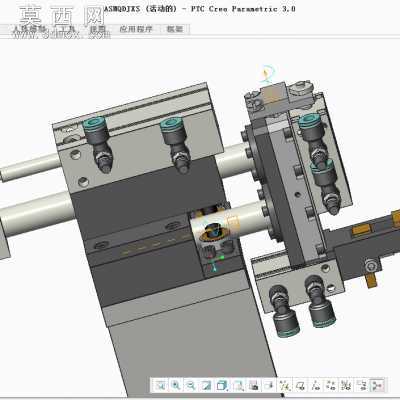
Task: Open the Display Style cube dropdown
Action: click(x=222, y=386)
